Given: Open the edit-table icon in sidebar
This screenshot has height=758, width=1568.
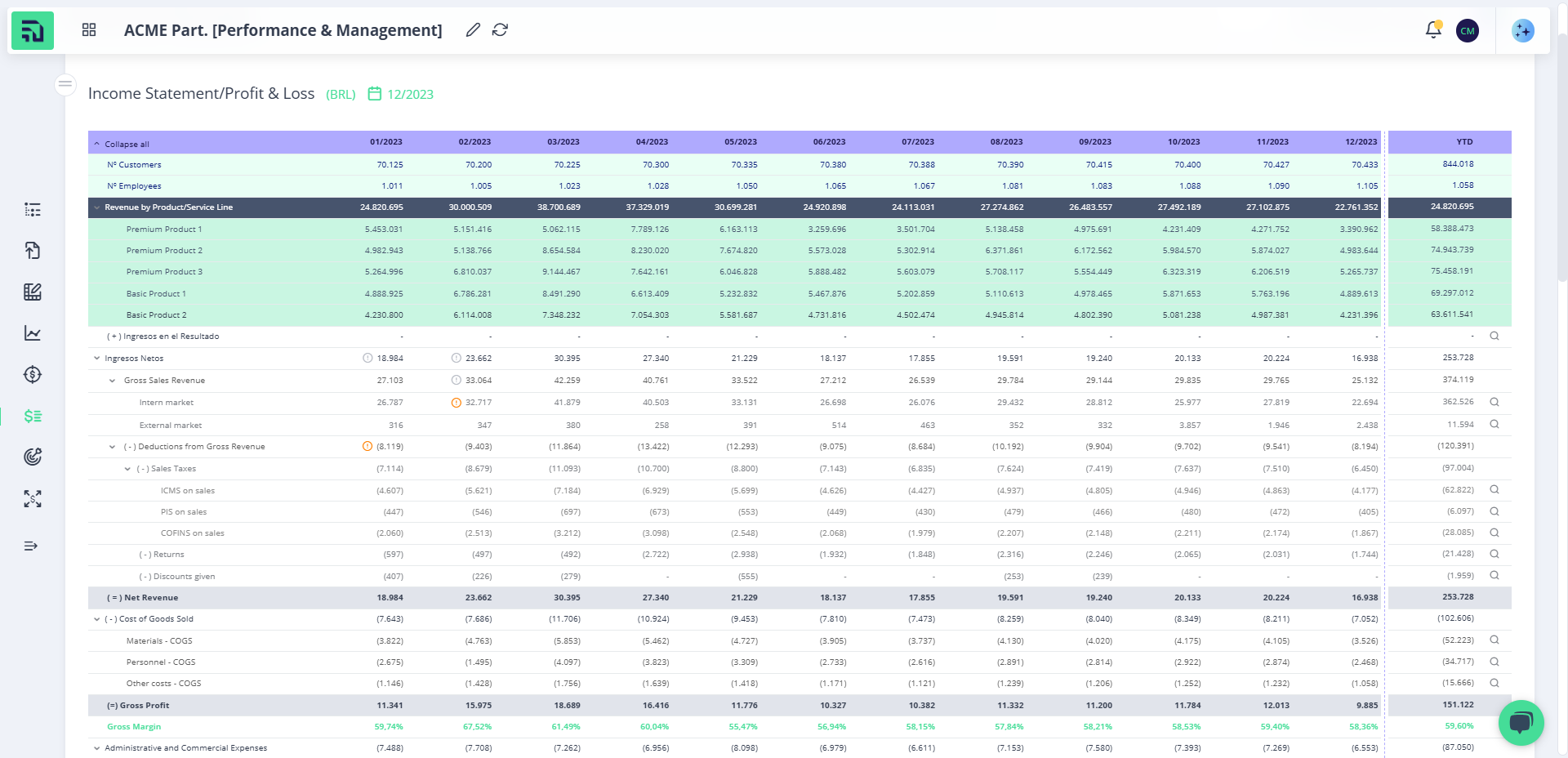Looking at the screenshot, I should coord(33,292).
